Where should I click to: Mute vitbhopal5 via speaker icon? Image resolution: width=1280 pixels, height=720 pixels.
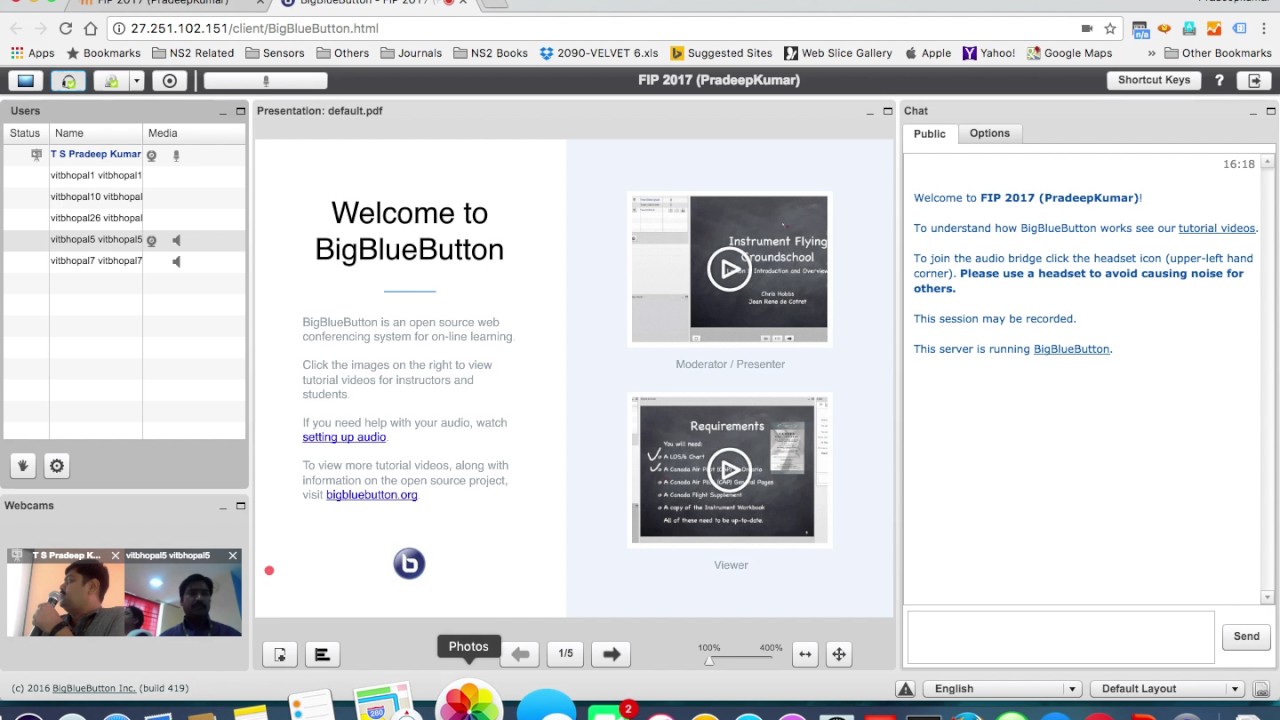point(176,240)
